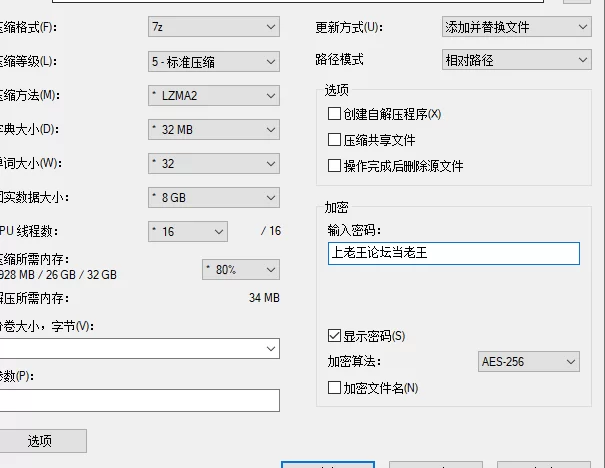The image size is (605, 468).
Task: Open compression level dropdown showing 5 - 标准压缩
Action: (x=214, y=61)
